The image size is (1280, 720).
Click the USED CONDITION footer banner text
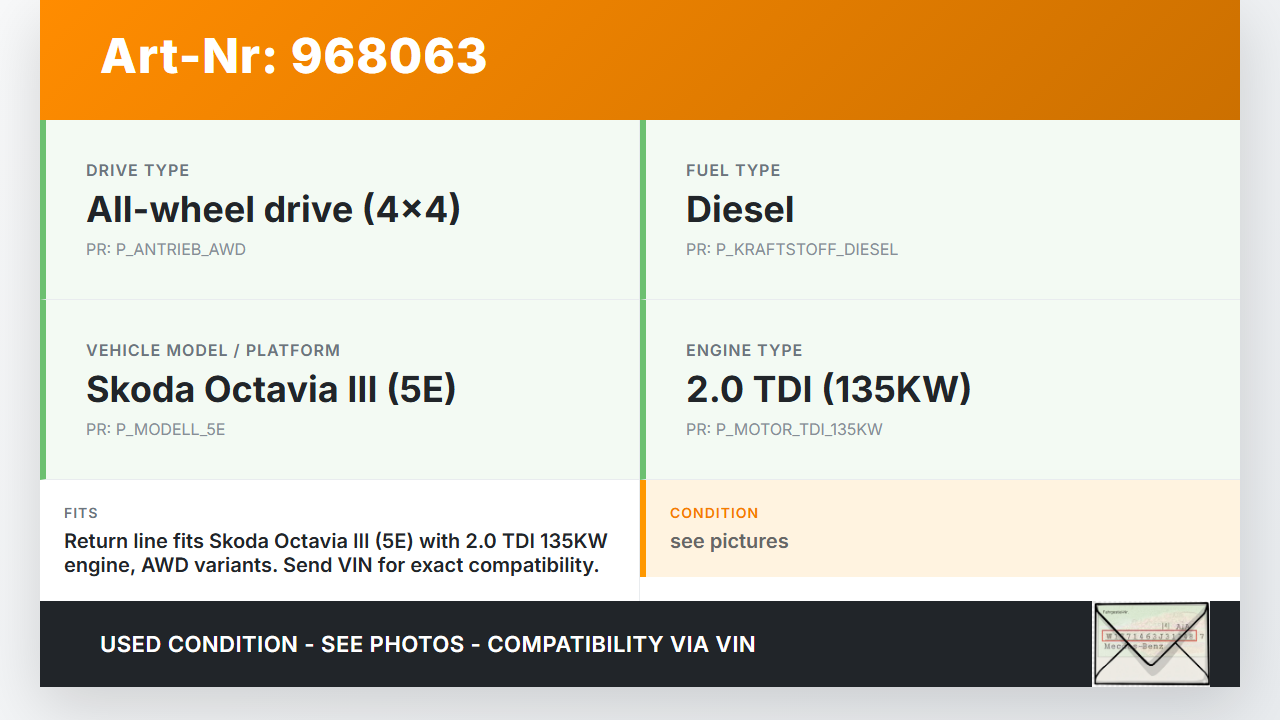click(428, 644)
